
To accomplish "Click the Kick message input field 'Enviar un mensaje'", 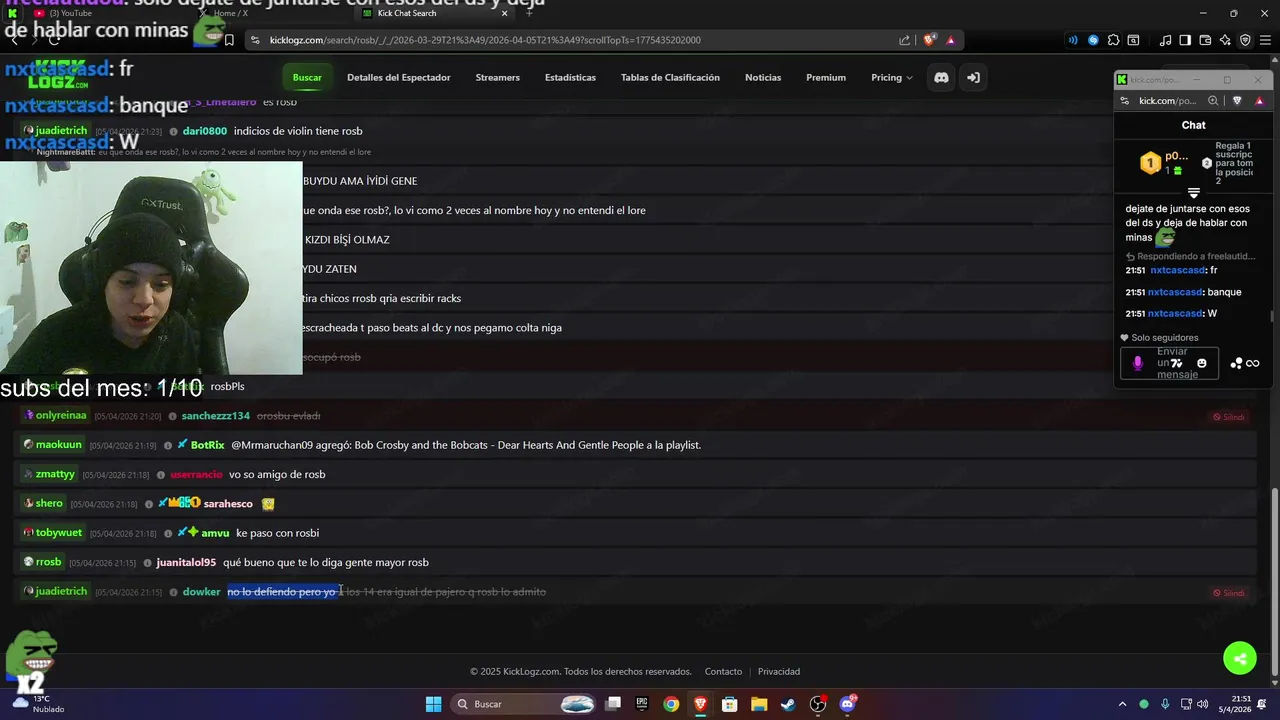I will pyautogui.click(x=1169, y=363).
